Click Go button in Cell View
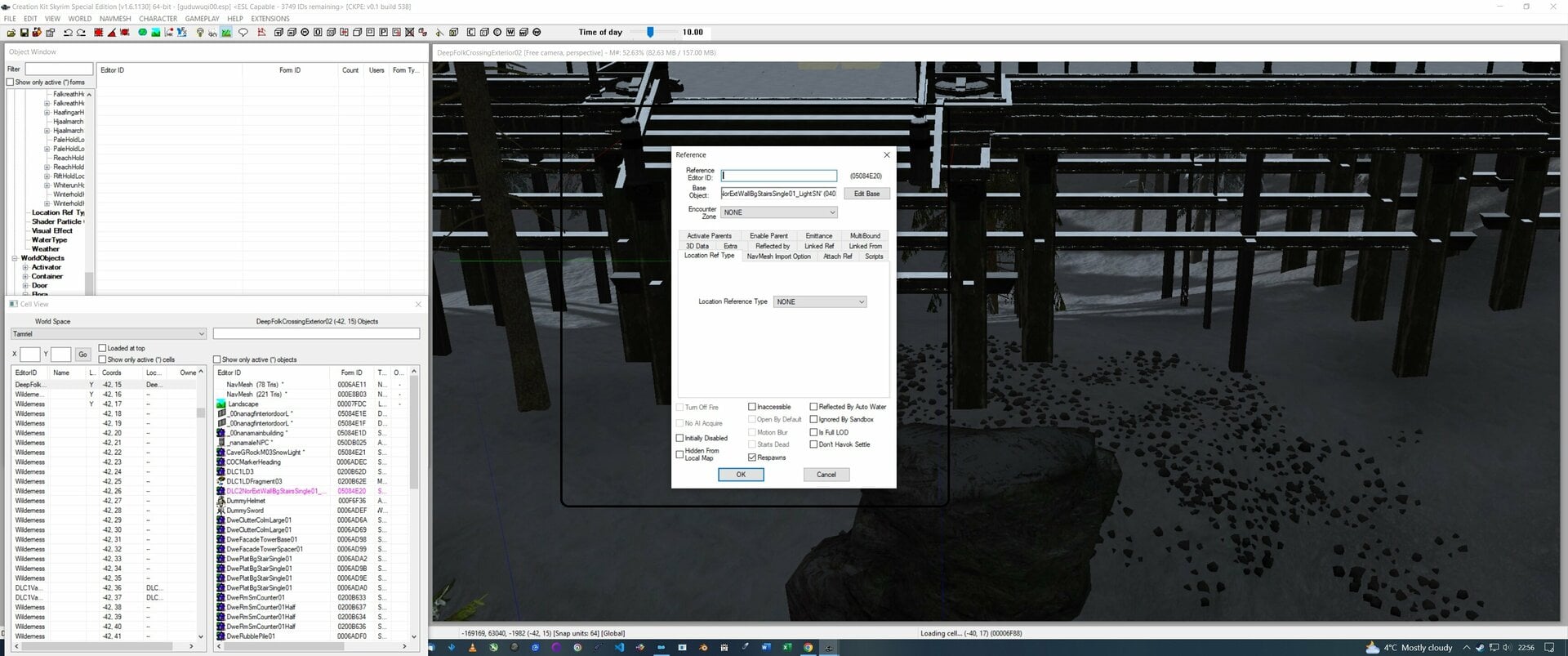The image size is (1568, 656). pos(82,354)
